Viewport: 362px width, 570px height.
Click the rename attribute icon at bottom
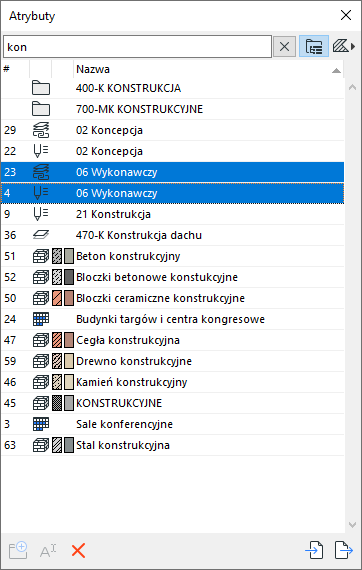(x=48, y=551)
